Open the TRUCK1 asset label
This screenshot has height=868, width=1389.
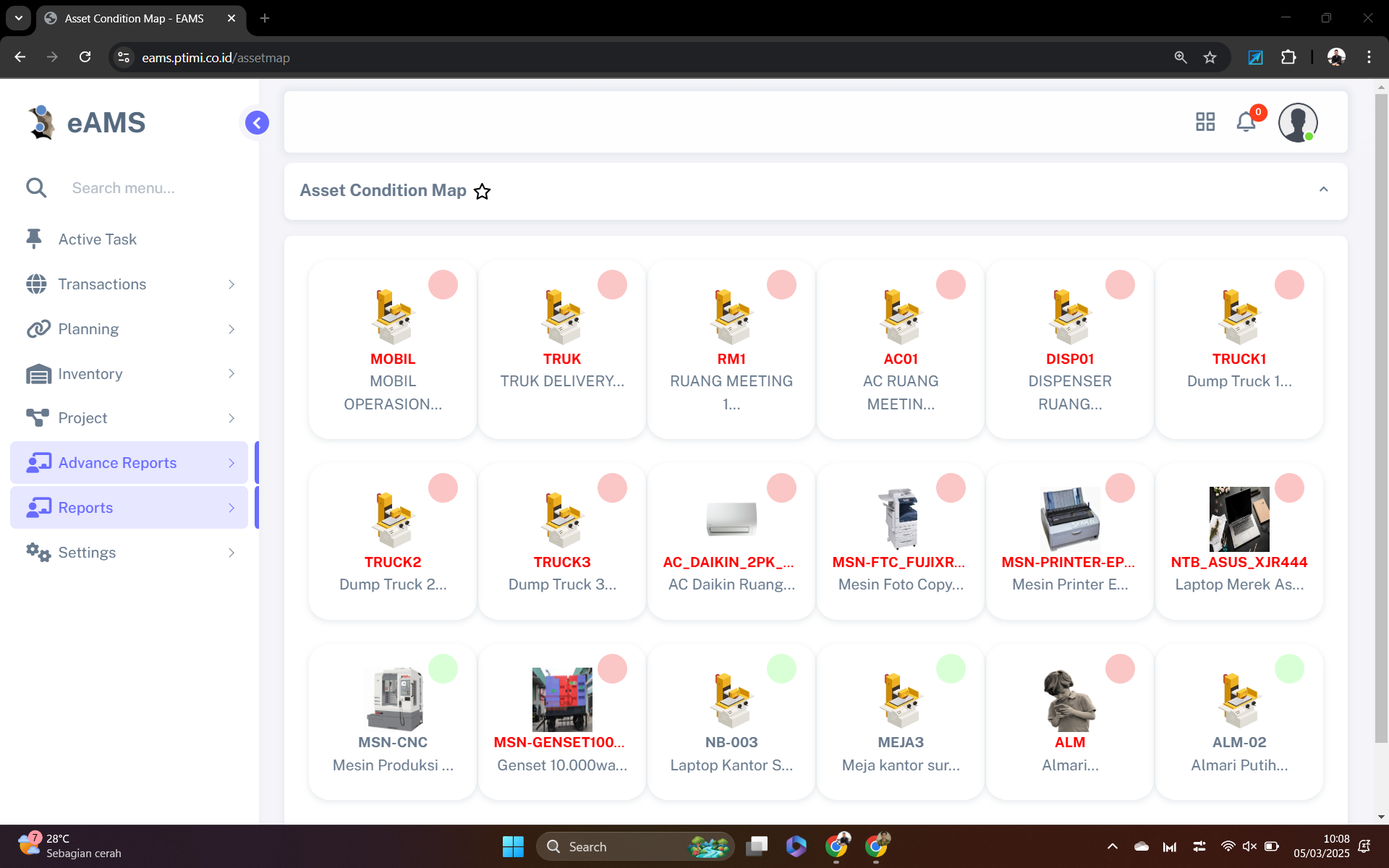[1239, 359]
